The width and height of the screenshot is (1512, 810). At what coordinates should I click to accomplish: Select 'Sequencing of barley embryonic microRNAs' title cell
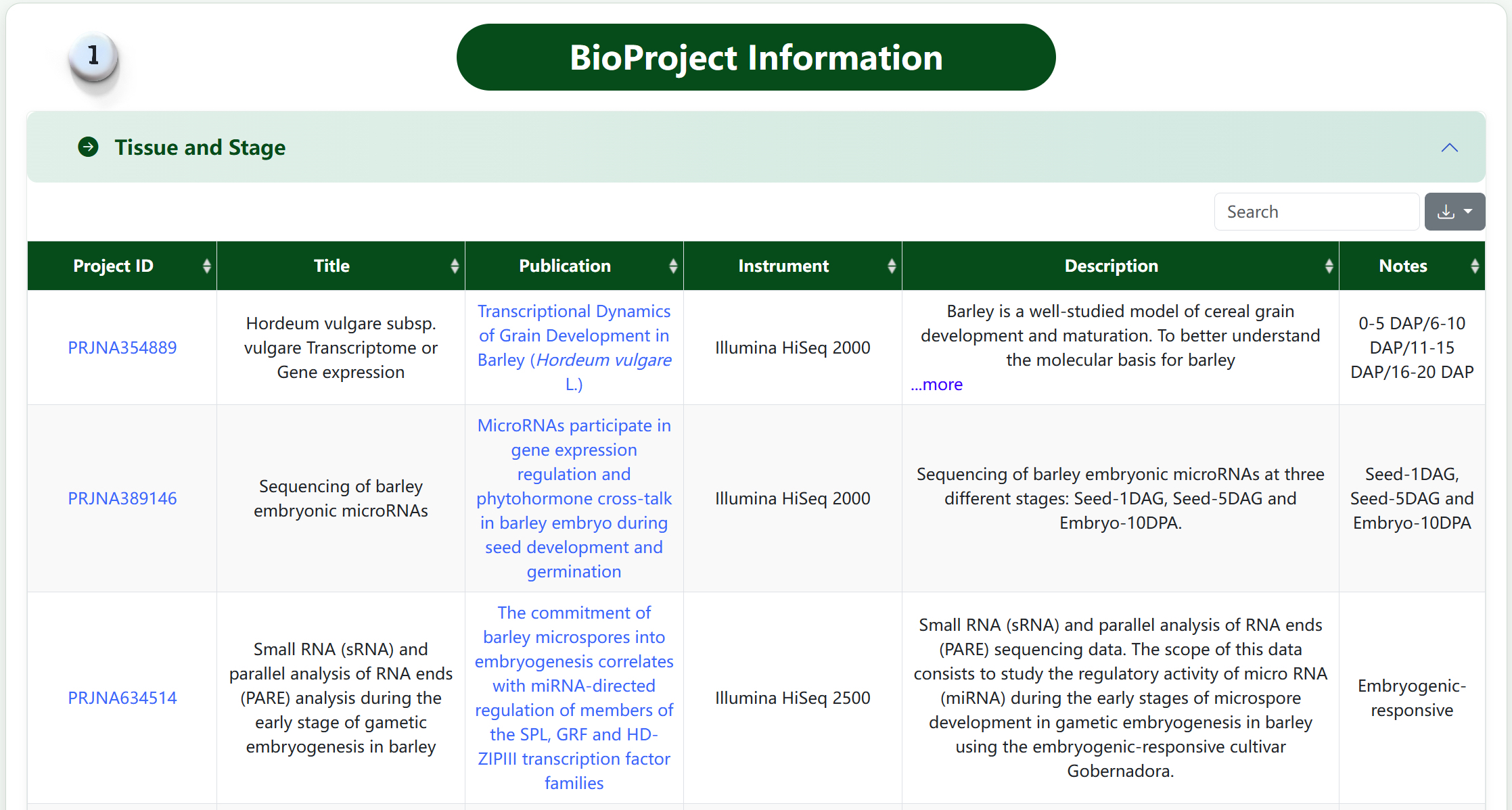341,498
